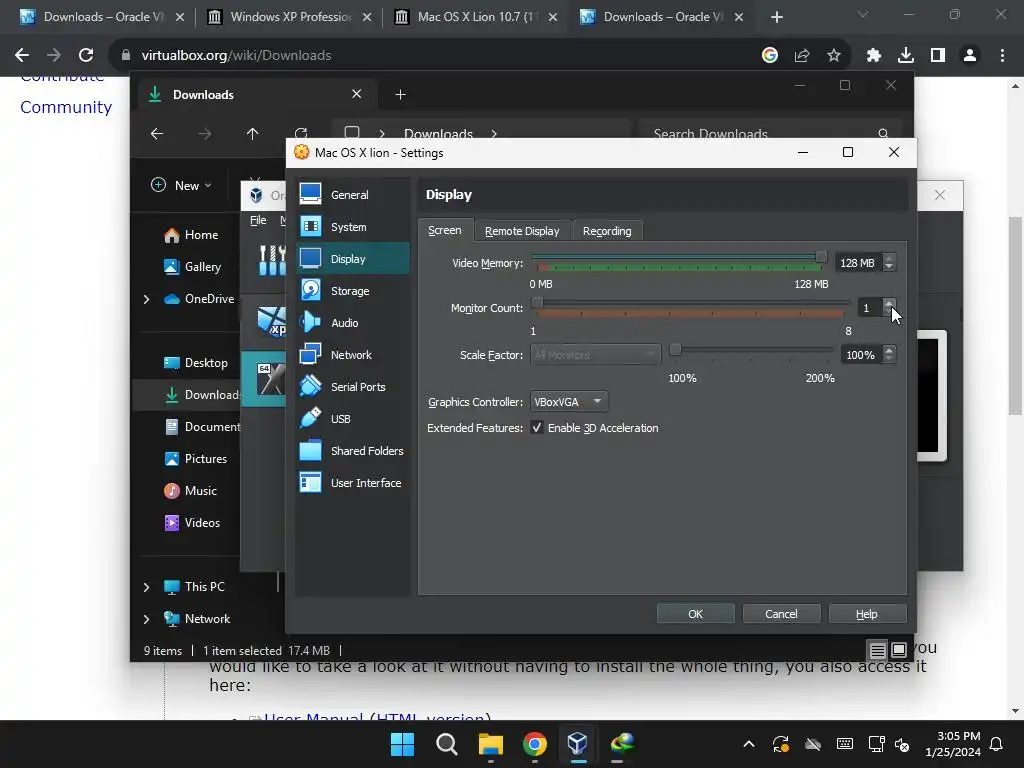Click the Community link on webpage
1024x768 pixels.
66,107
